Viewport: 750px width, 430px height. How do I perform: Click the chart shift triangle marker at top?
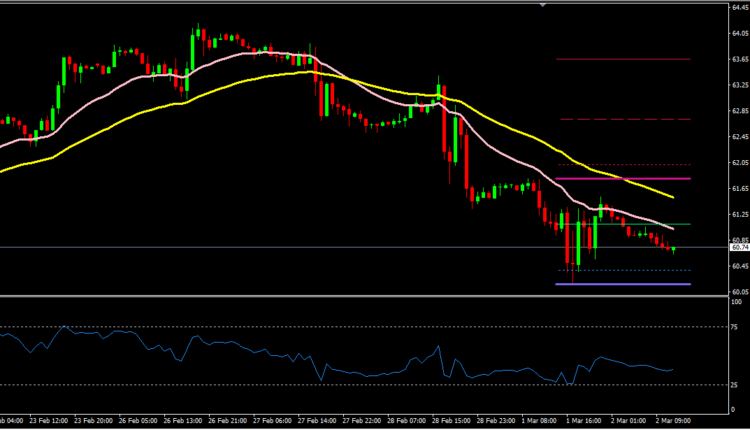[543, 5]
